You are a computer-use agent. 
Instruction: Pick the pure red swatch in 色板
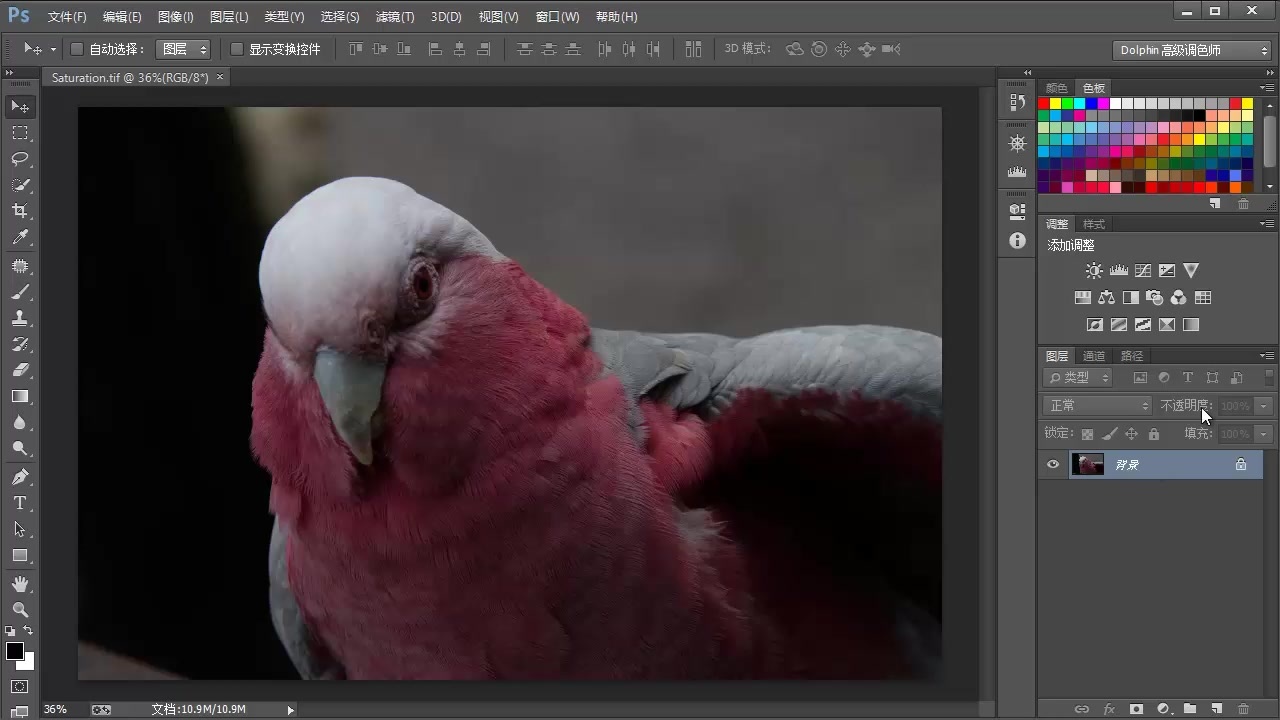pos(1043,104)
